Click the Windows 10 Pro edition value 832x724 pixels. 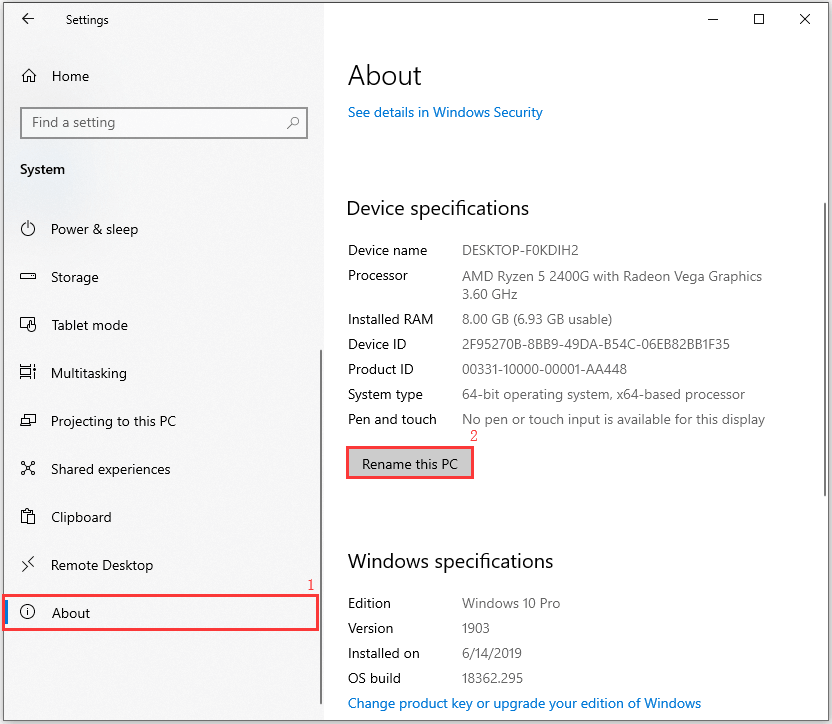click(x=511, y=603)
